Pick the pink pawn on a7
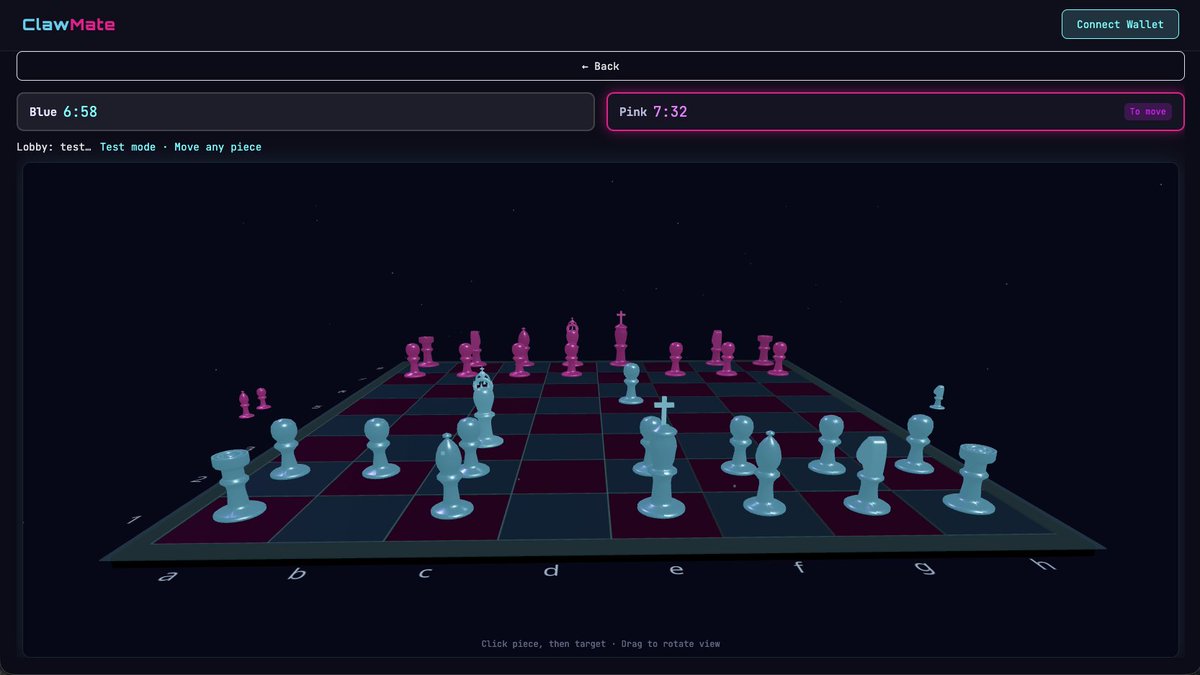This screenshot has width=1200, height=675. pos(413,360)
